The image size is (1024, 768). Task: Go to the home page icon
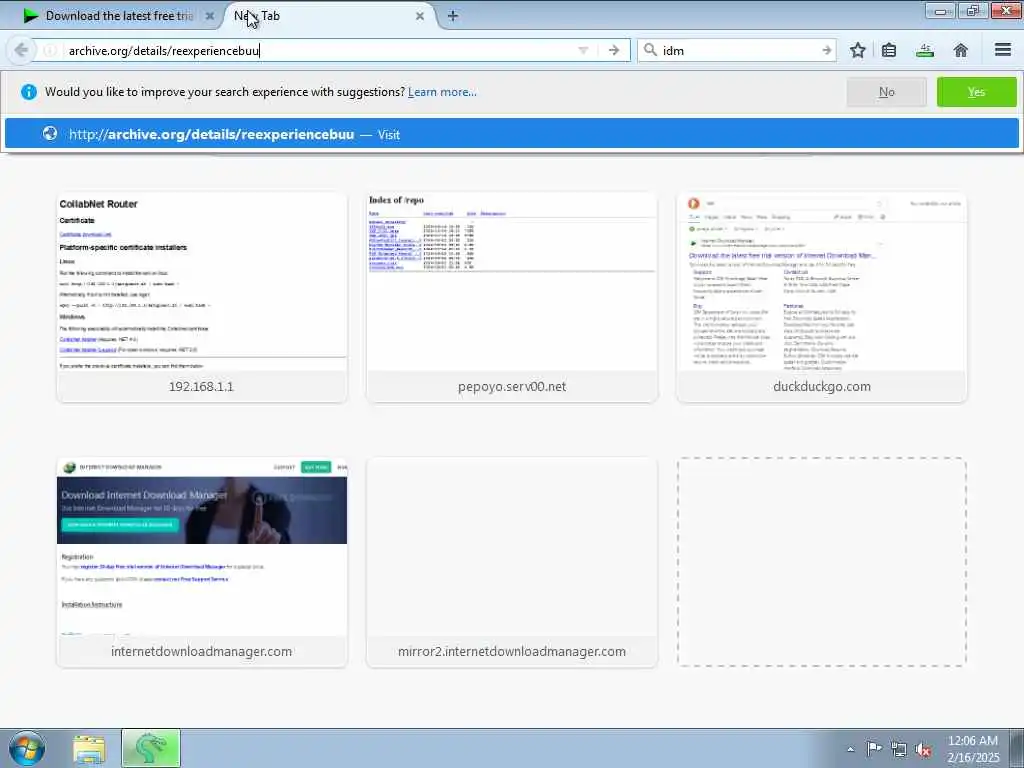pyautogui.click(x=961, y=50)
